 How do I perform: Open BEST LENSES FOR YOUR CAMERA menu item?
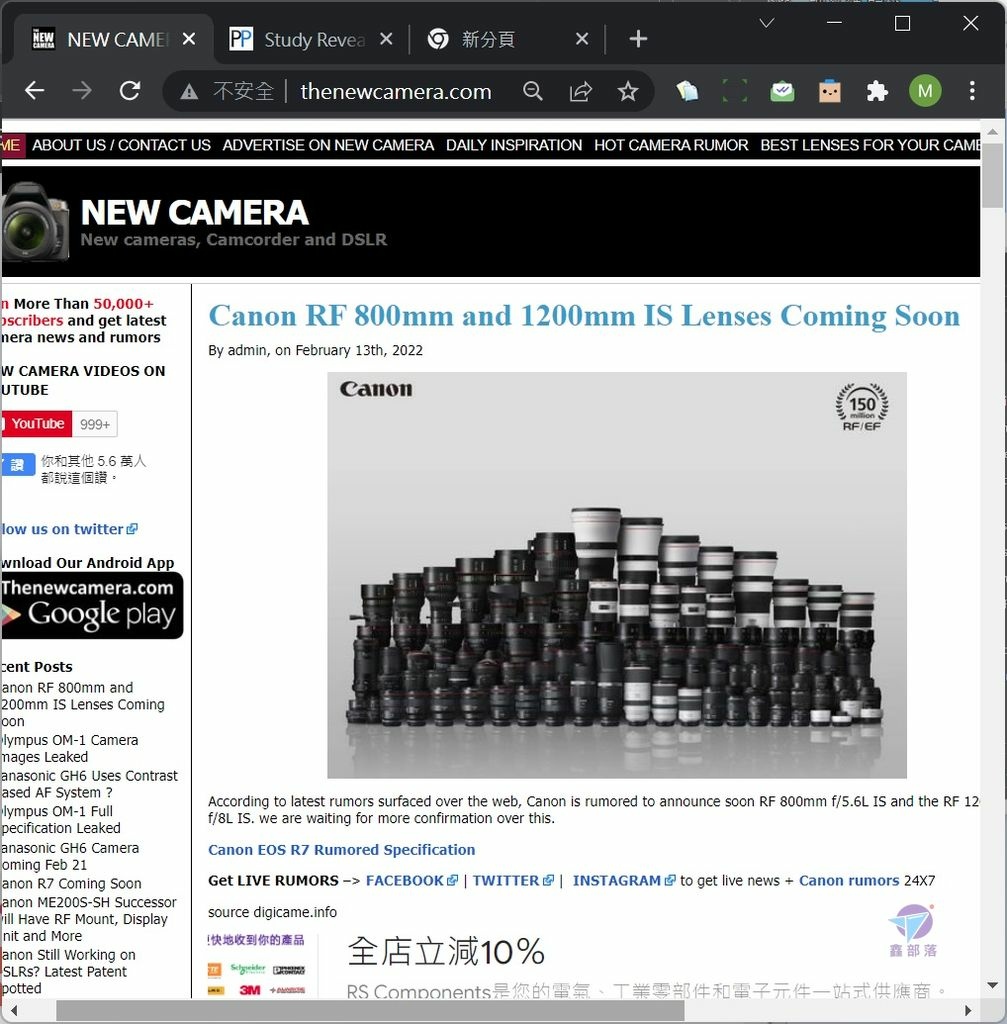[x=870, y=145]
